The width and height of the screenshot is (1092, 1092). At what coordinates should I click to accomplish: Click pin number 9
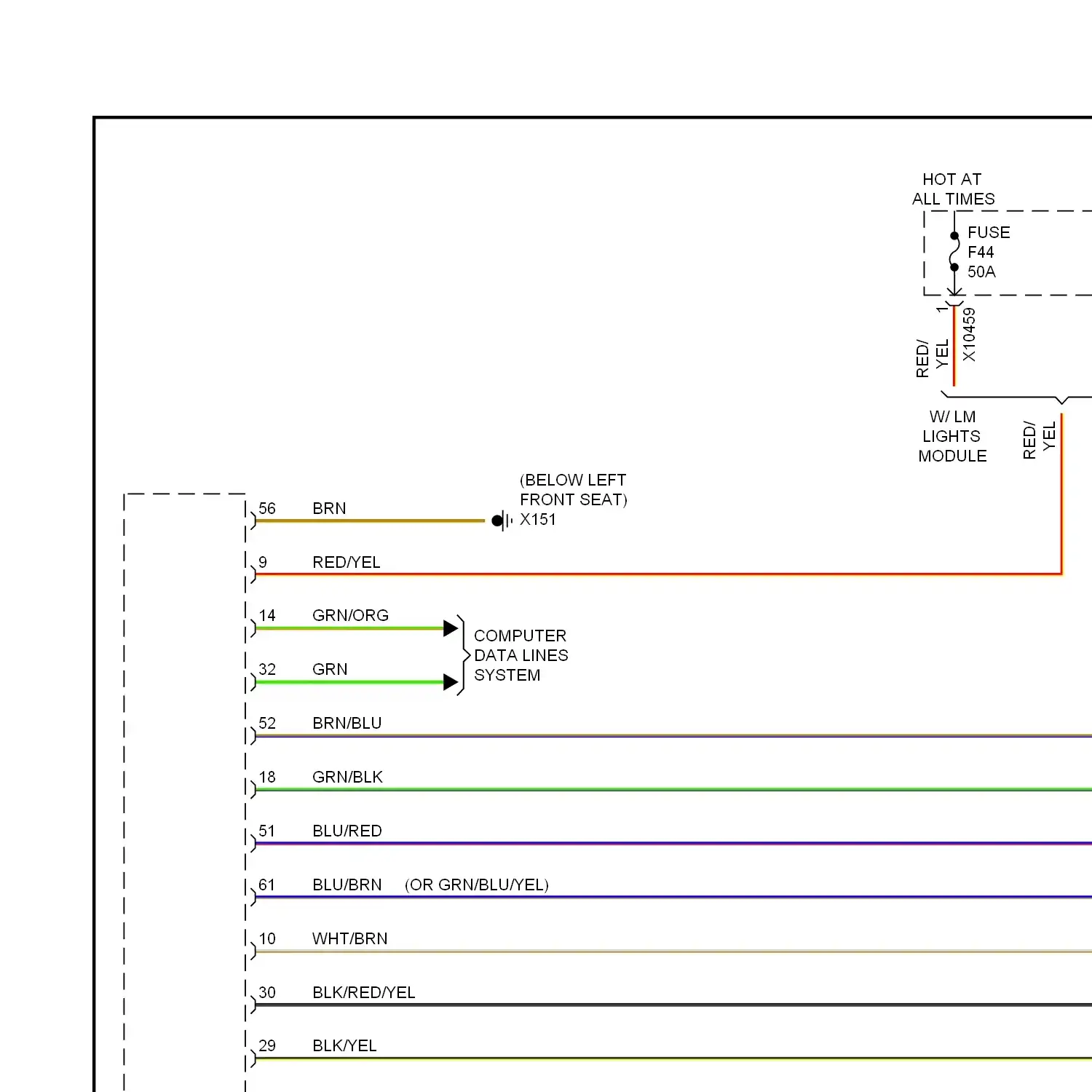[x=263, y=562]
